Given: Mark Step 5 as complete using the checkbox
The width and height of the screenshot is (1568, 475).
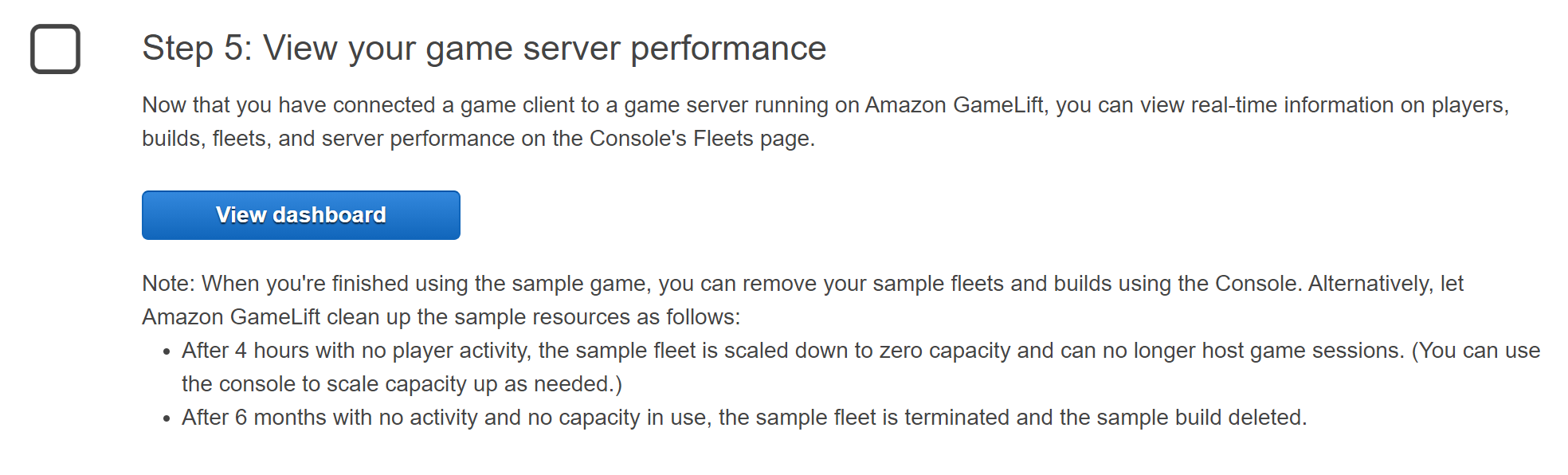Looking at the screenshot, I should [x=54, y=49].
